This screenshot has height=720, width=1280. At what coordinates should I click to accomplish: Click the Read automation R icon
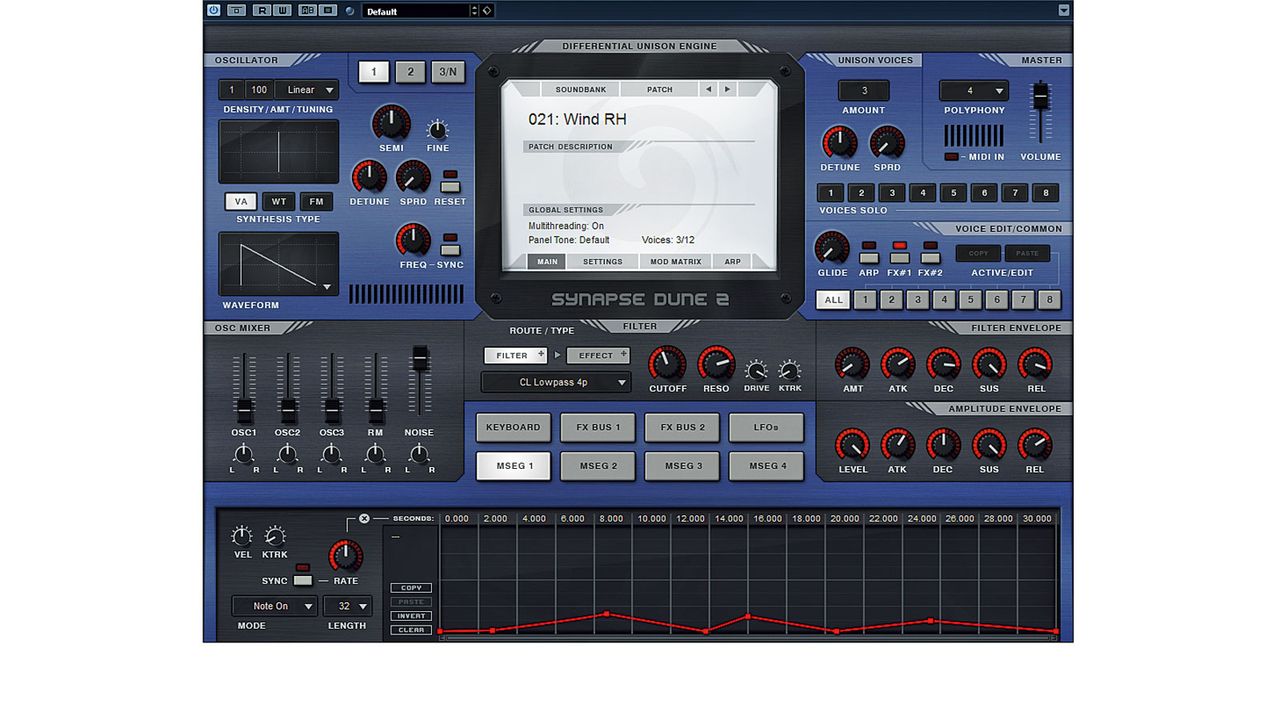(261, 11)
